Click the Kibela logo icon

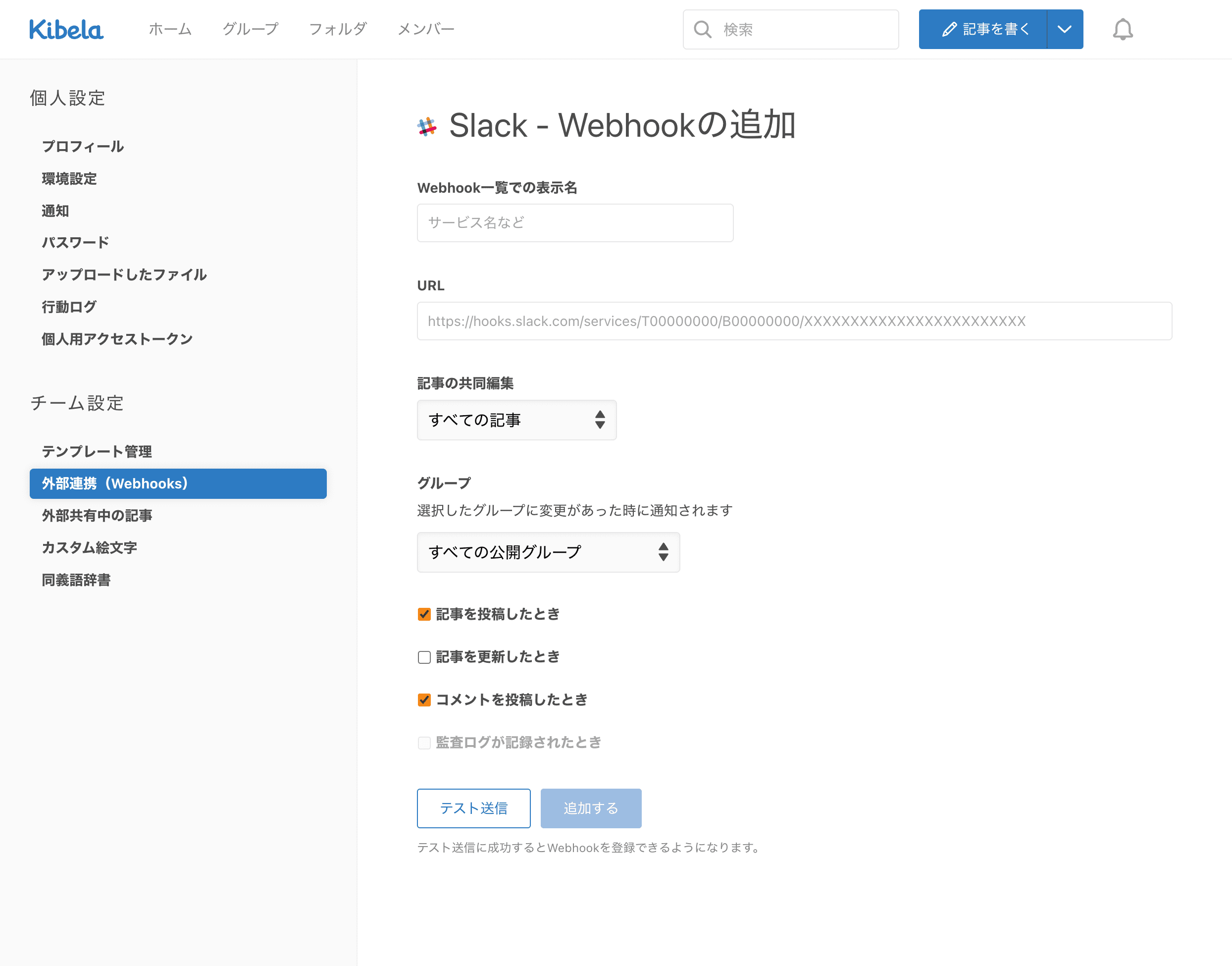pos(66,28)
